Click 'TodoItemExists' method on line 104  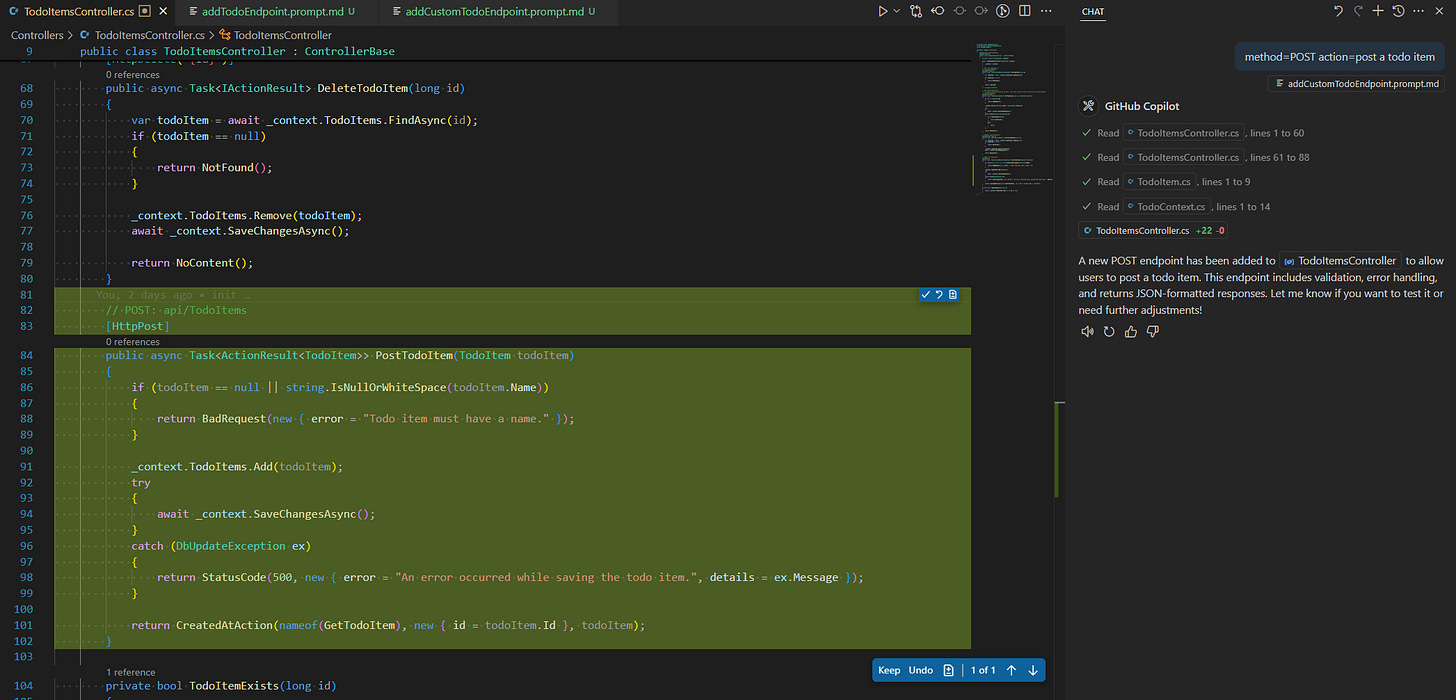point(234,686)
